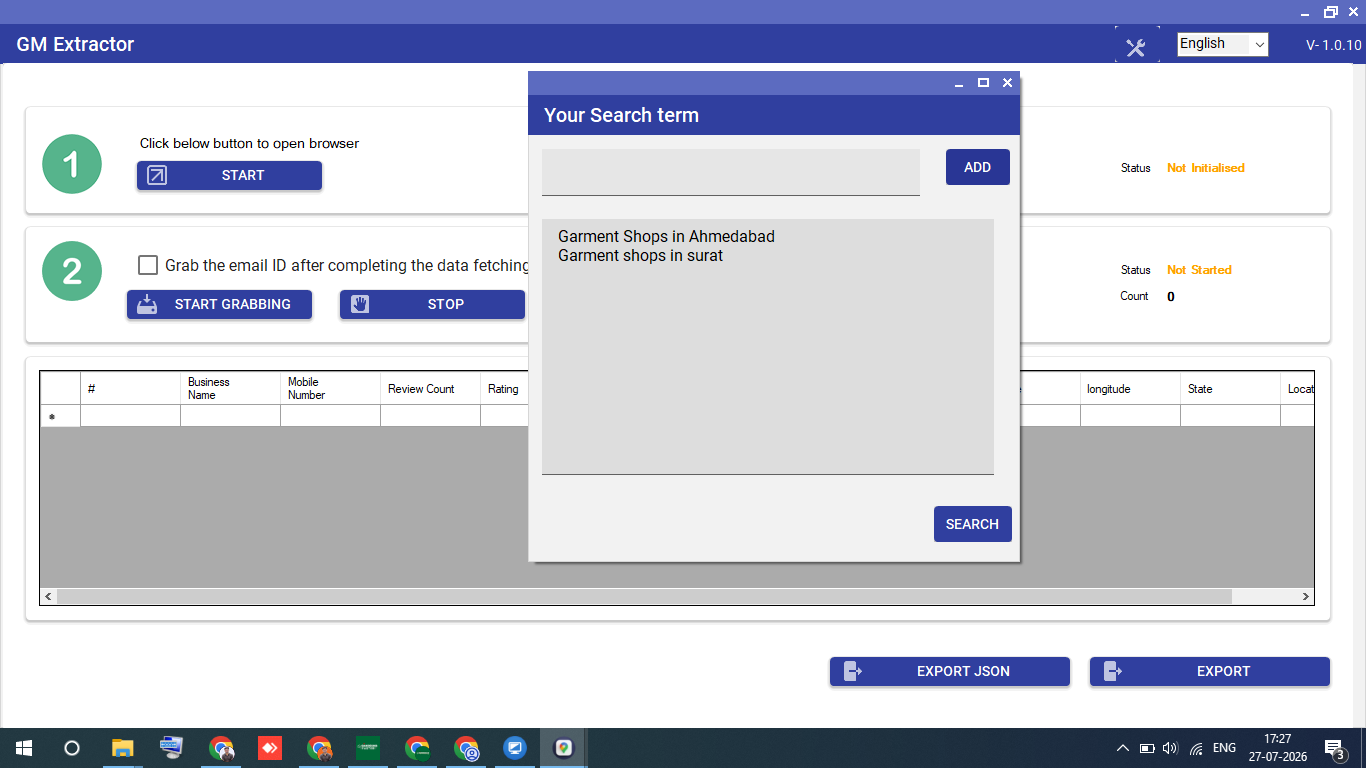The width and height of the screenshot is (1366, 768).
Task: Click SEARCH in search term dialog
Action: (x=973, y=524)
